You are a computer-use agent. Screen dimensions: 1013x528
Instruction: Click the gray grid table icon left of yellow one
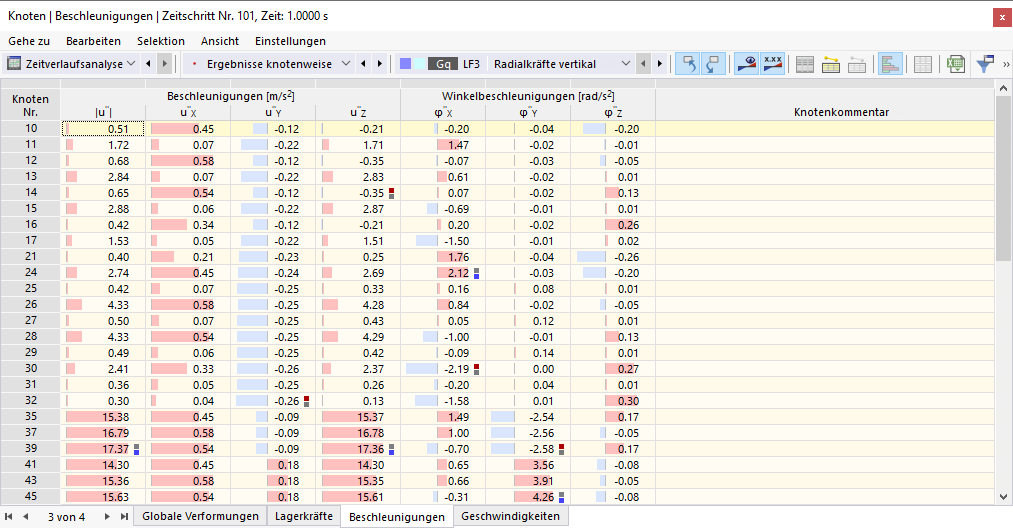(804, 64)
